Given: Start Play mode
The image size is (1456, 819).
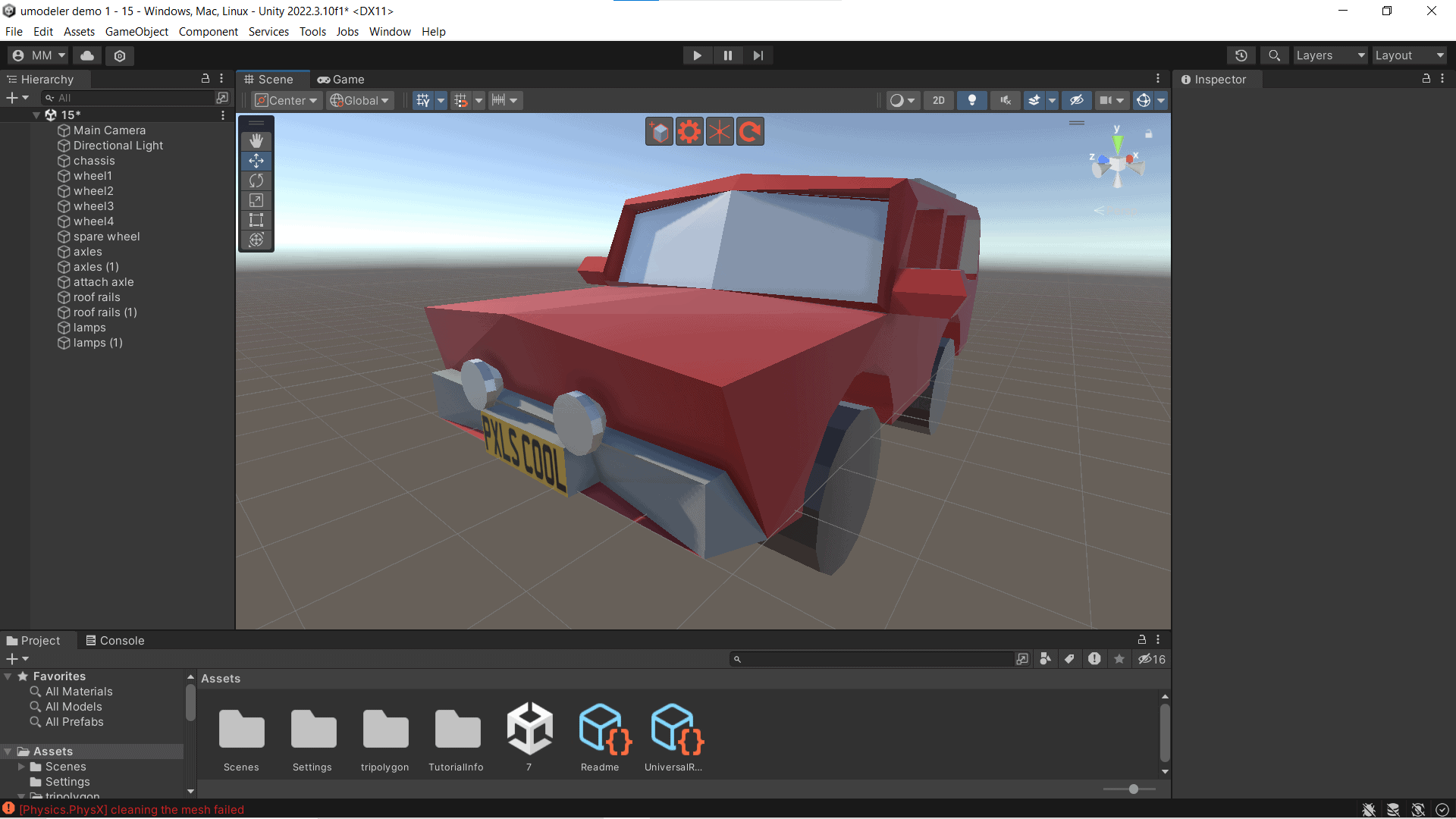Looking at the screenshot, I should click(697, 55).
